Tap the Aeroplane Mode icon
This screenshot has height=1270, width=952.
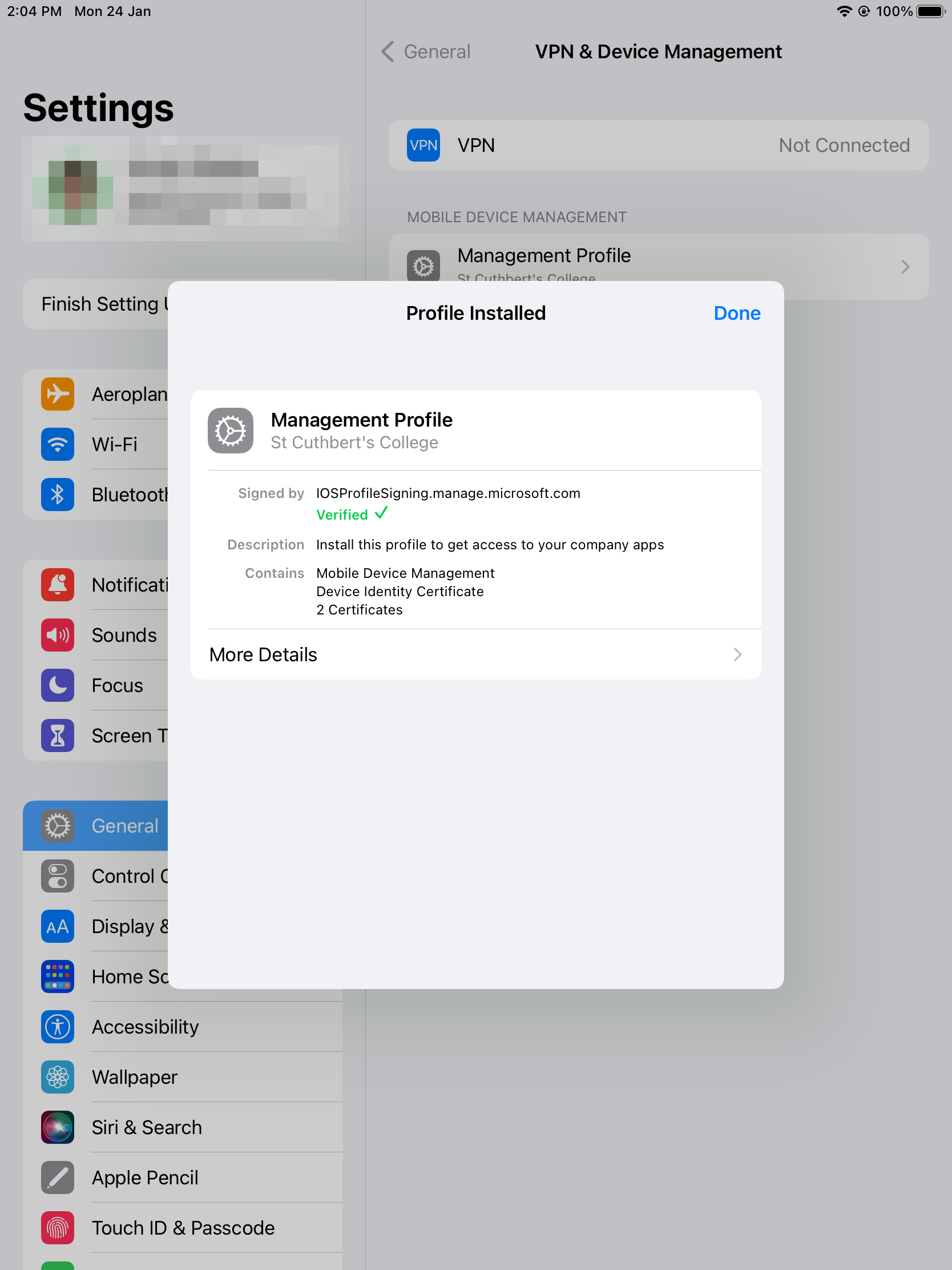(58, 394)
